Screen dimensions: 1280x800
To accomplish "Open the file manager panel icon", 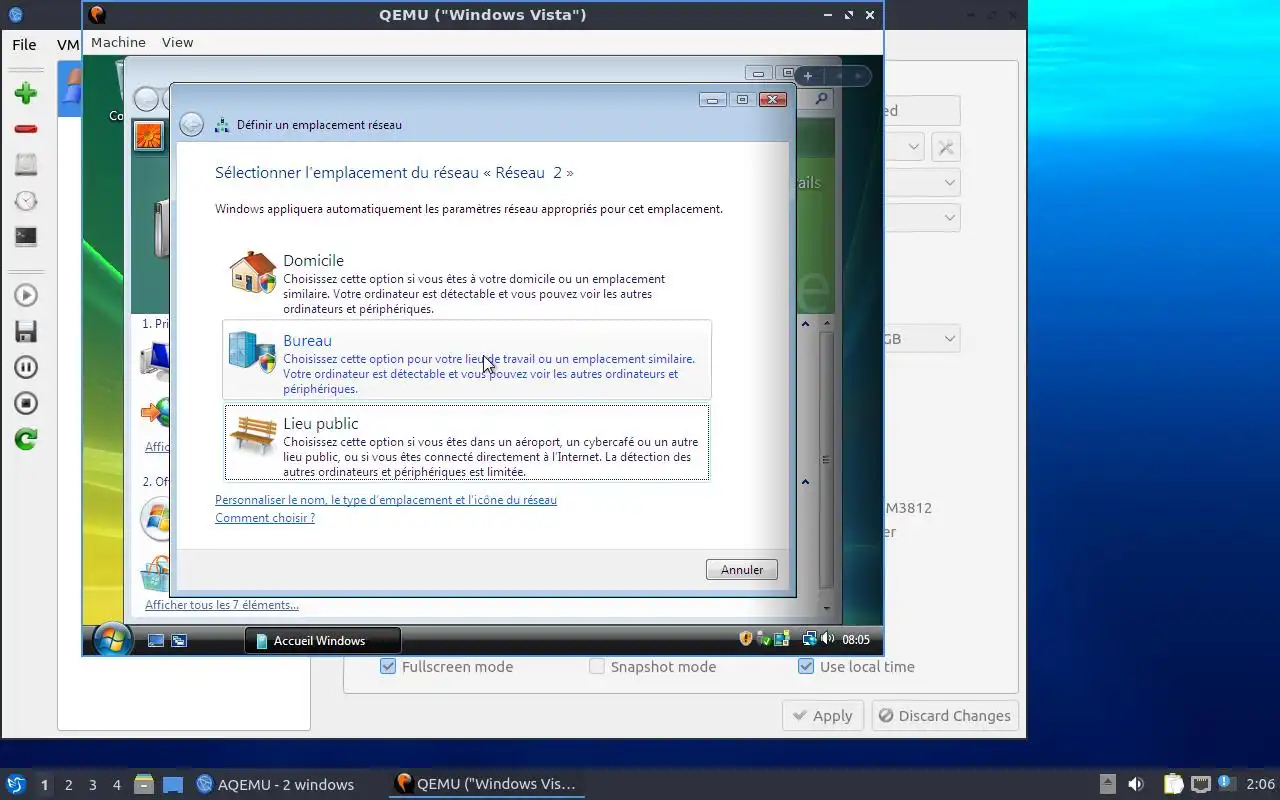I will [x=143, y=785].
